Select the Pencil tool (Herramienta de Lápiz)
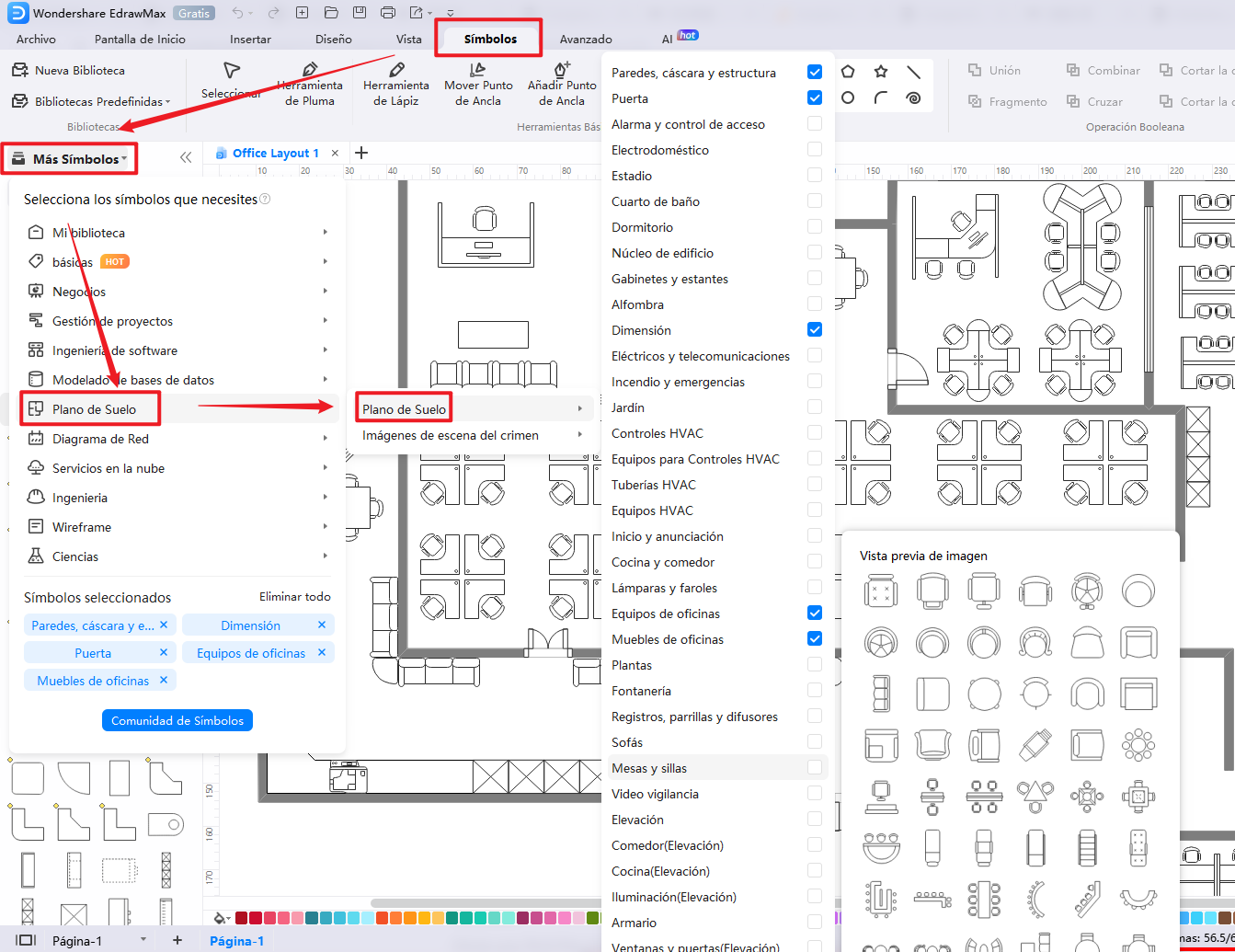 tap(395, 84)
